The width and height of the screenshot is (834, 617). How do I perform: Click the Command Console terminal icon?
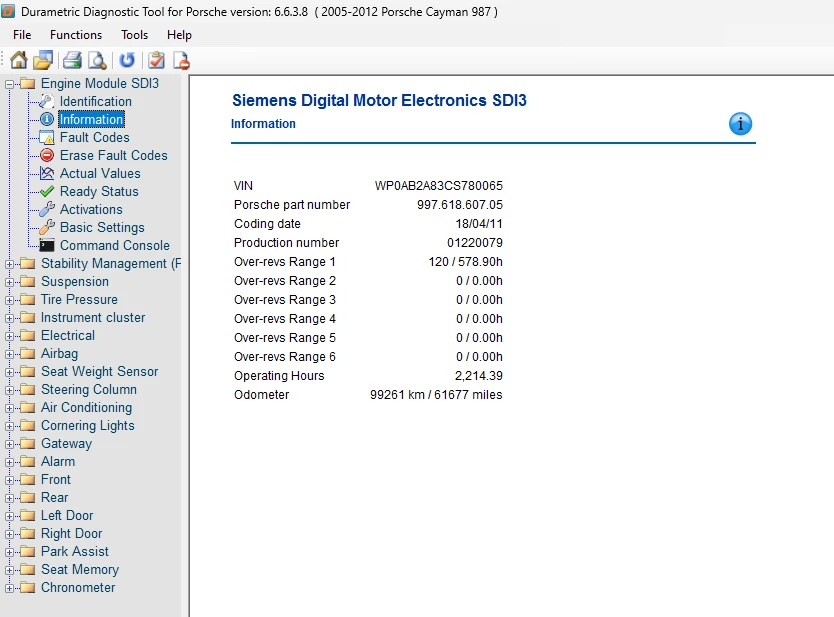(x=47, y=245)
